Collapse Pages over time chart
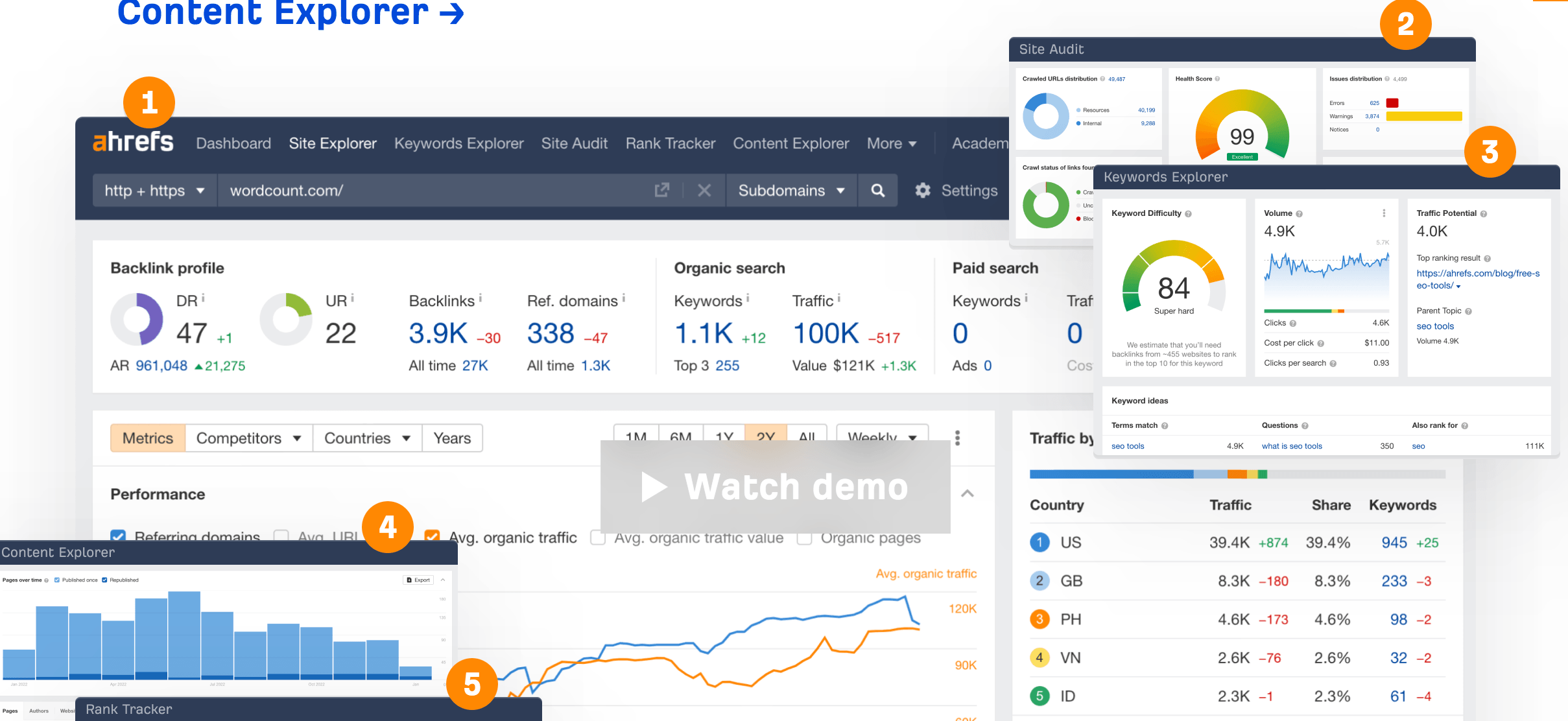Screen dimensions: 1568x721 click(x=443, y=580)
